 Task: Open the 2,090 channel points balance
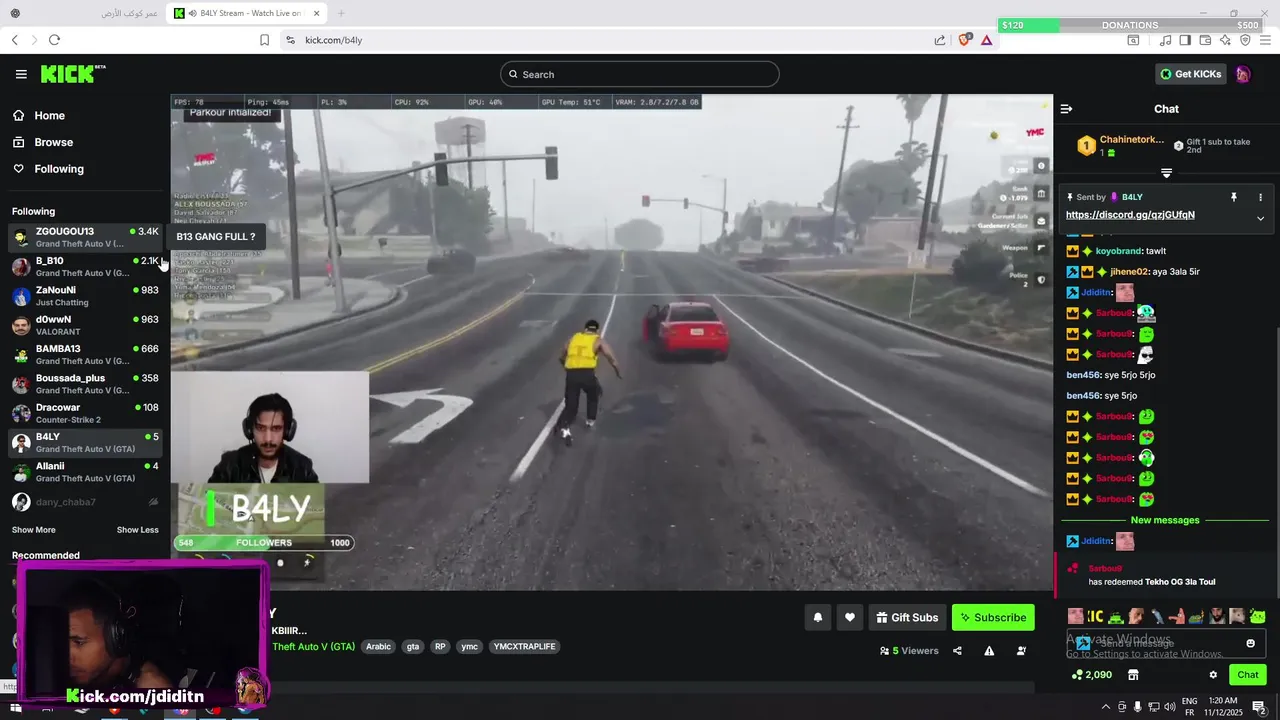[x=1091, y=675]
